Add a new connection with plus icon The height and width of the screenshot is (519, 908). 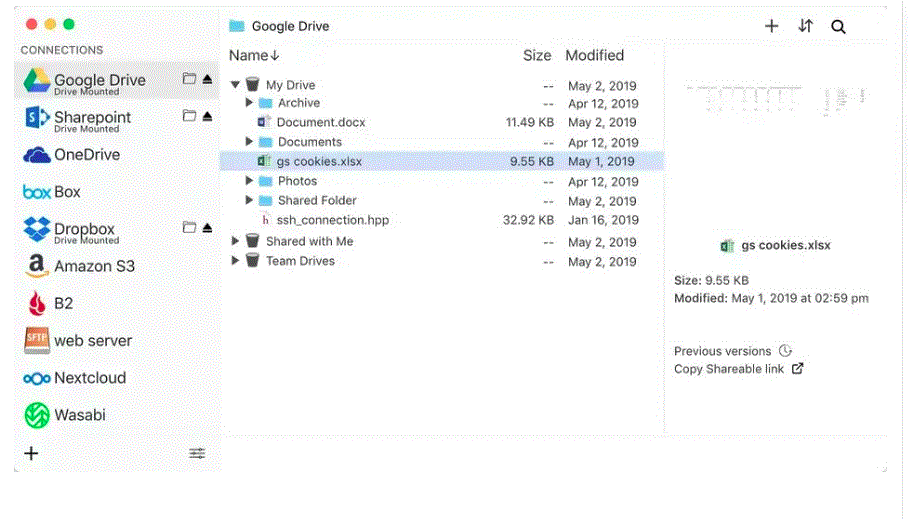31,454
